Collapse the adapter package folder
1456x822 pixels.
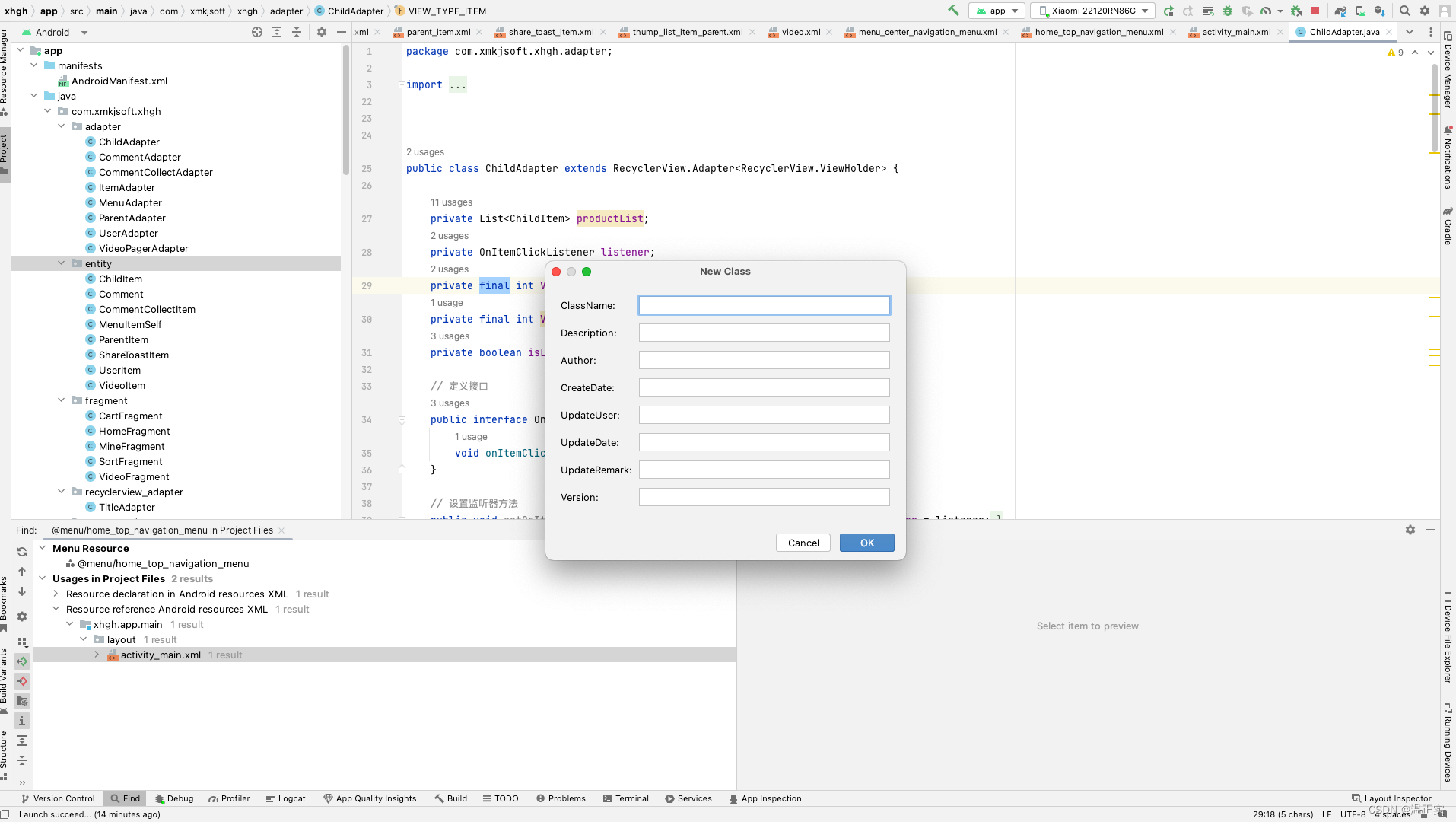click(x=62, y=126)
